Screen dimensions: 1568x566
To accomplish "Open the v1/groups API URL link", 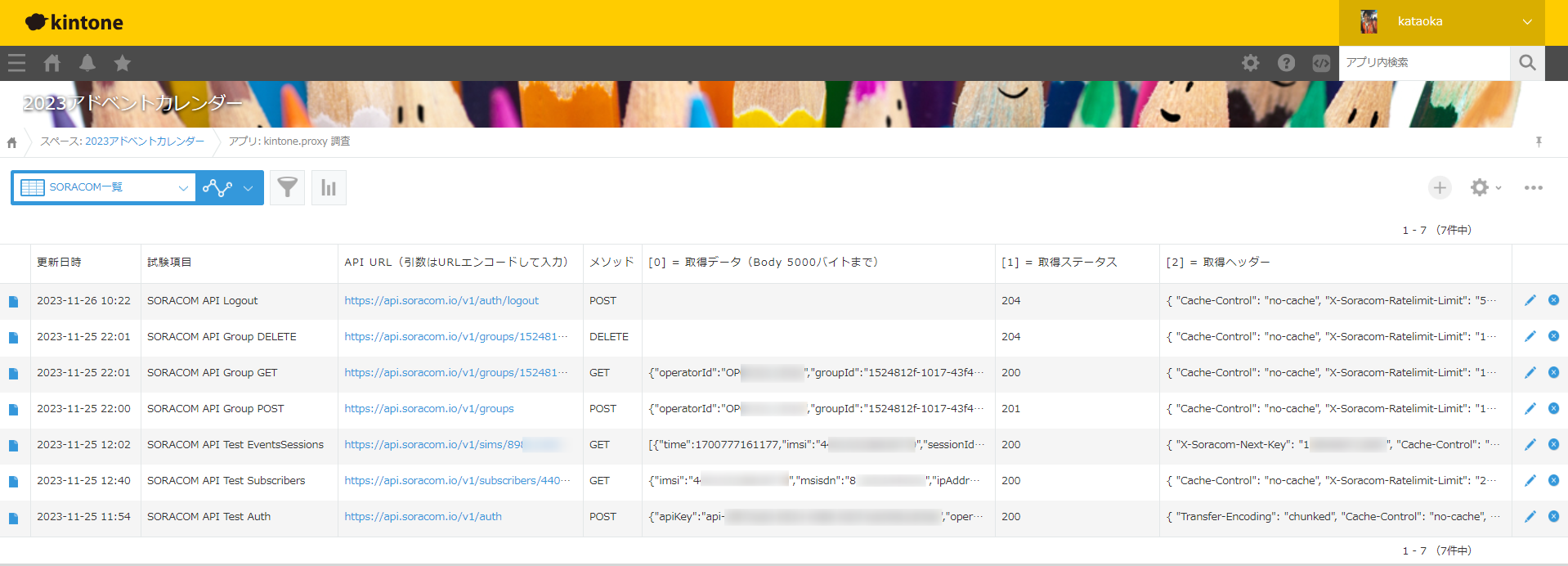I will click(x=429, y=409).
